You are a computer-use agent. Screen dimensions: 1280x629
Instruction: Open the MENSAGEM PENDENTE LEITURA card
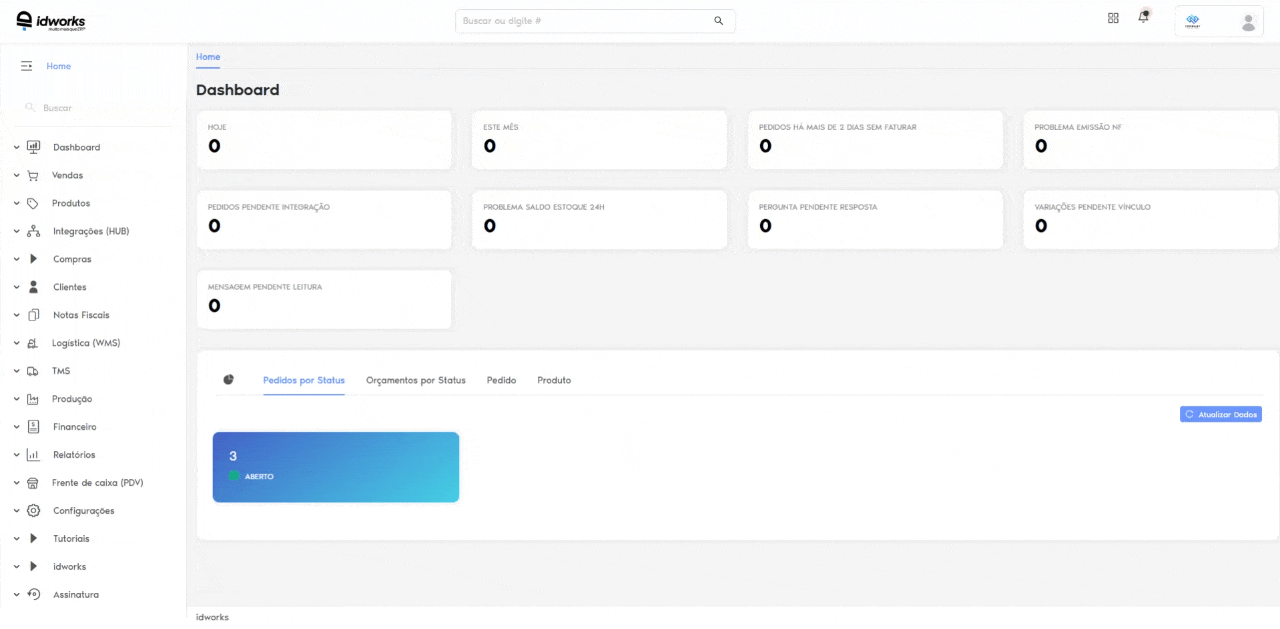click(323, 300)
